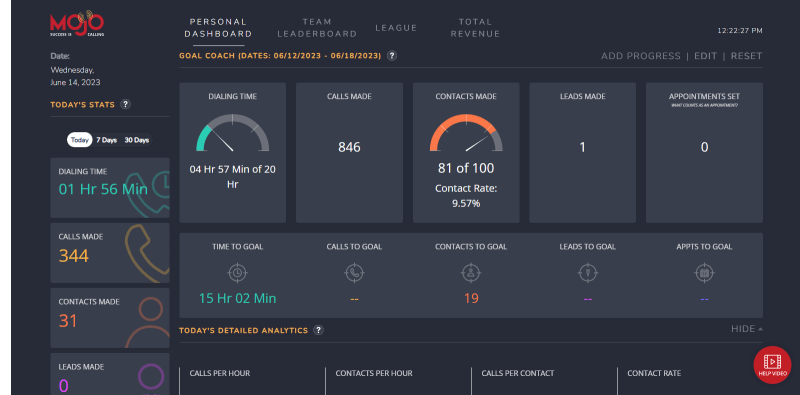Select the Today stats range toggle
Screen dimensions: 800x395
[80, 140]
